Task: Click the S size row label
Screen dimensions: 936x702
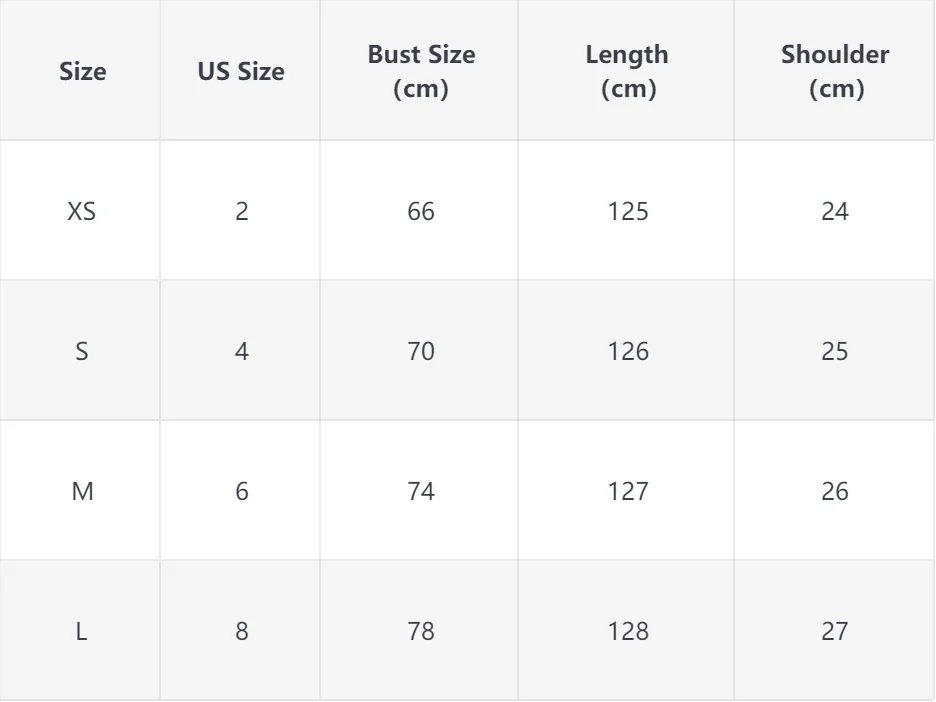Action: (82, 351)
